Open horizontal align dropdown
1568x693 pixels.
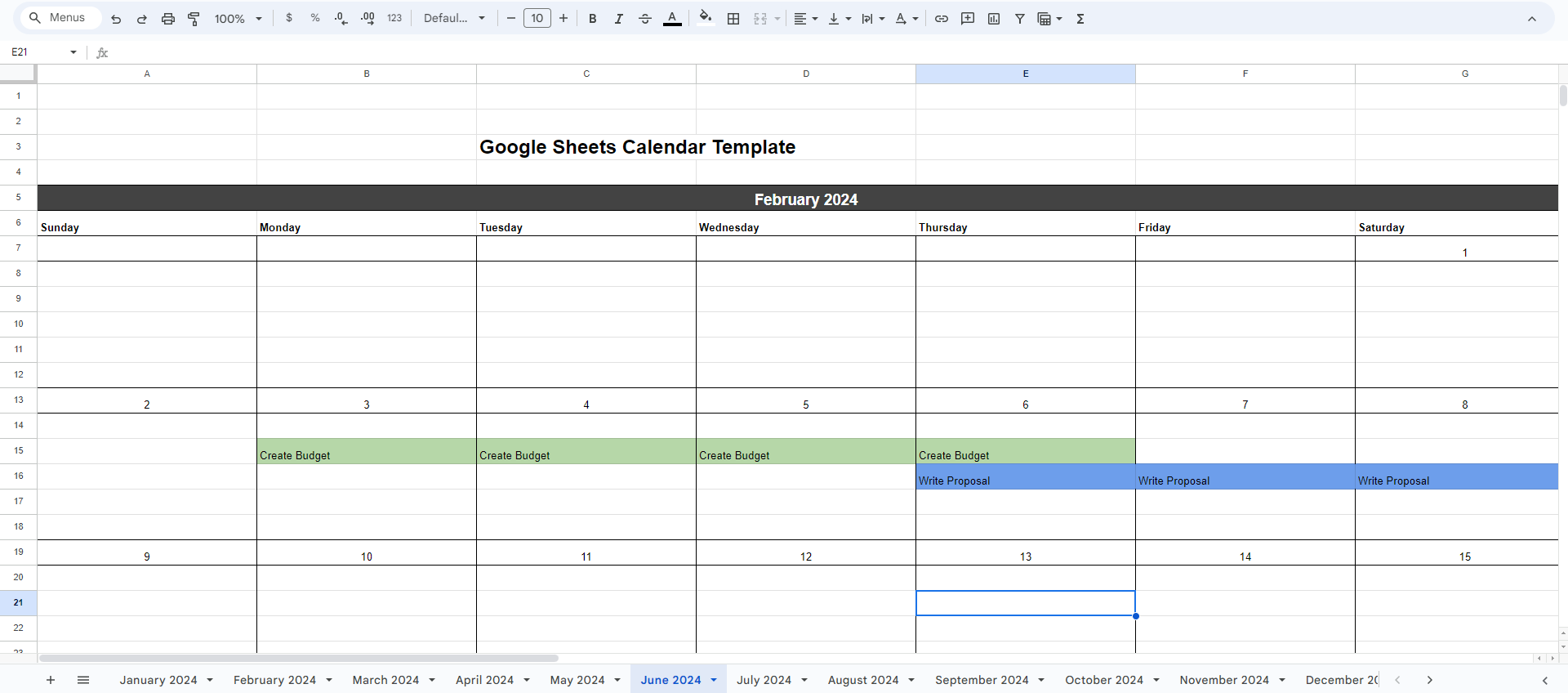(806, 18)
